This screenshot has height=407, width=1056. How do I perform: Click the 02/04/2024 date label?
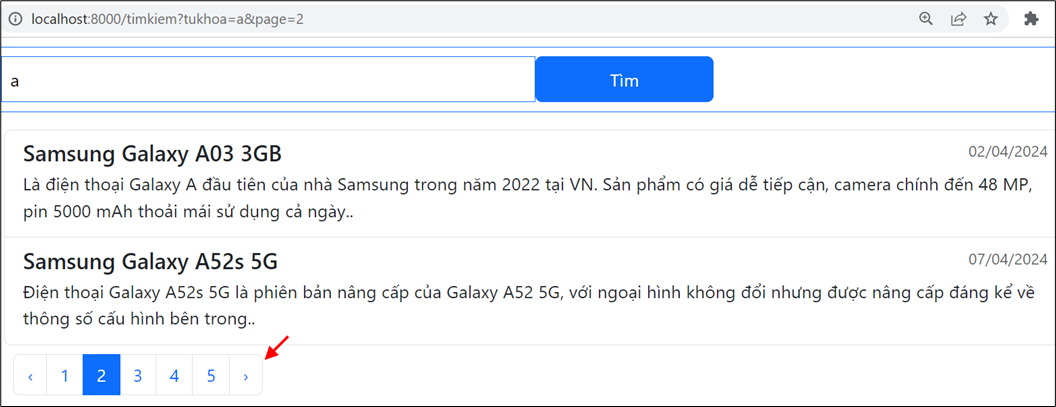pyautogui.click(x=1008, y=151)
